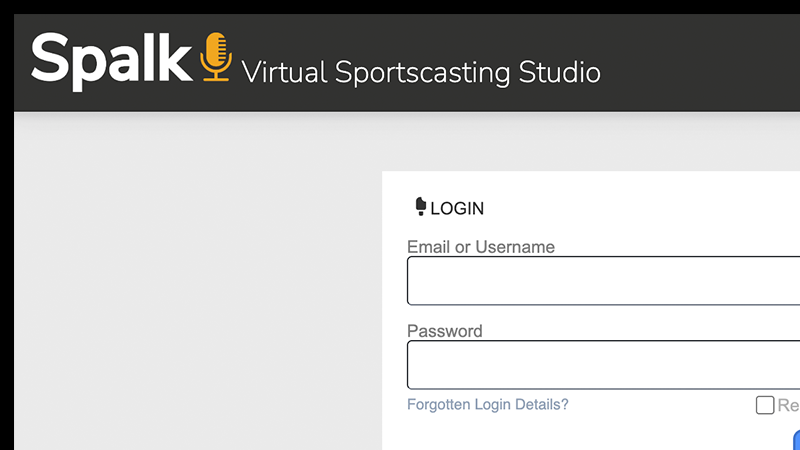800x450 pixels.
Task: Open the Forgotten Login Details link
Action: click(x=488, y=405)
